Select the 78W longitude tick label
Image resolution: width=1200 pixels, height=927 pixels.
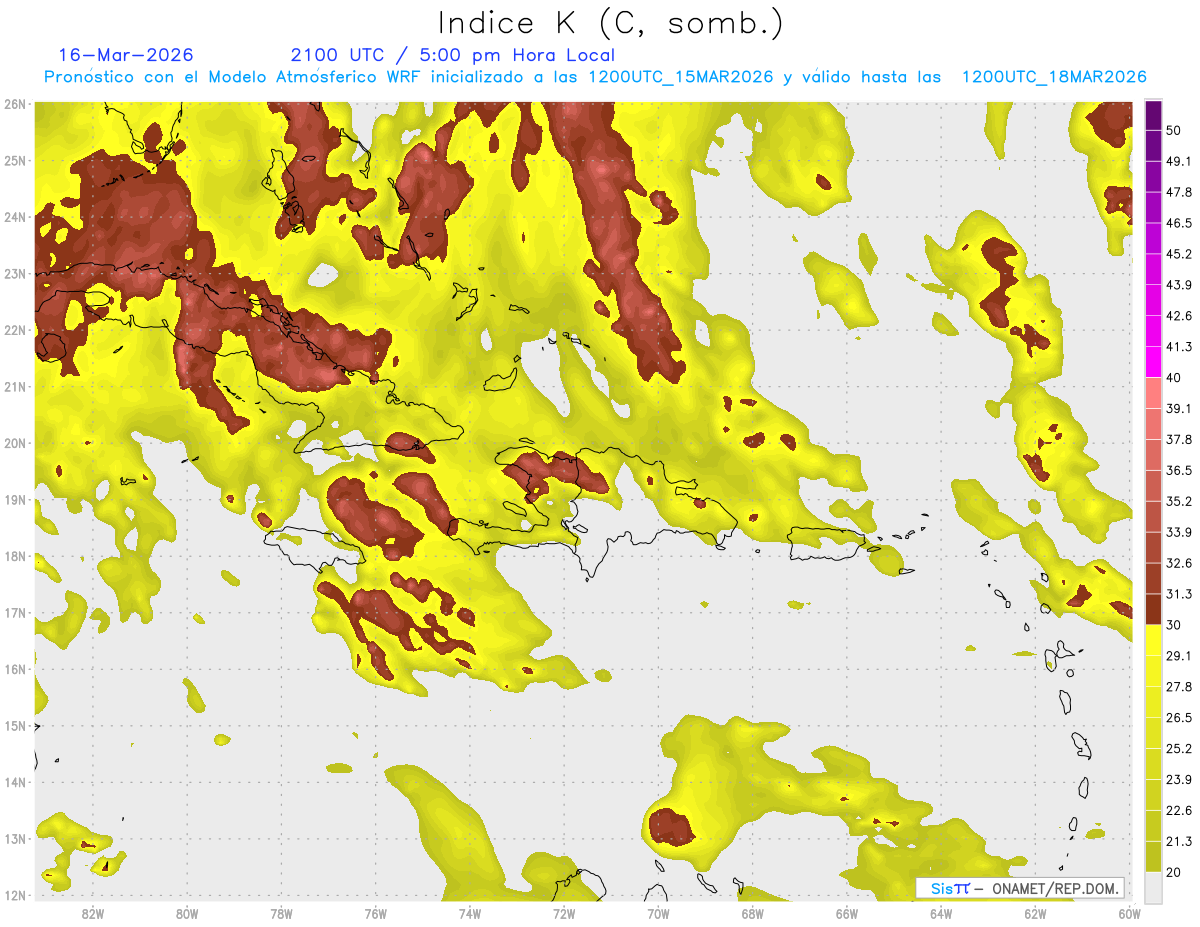[281, 913]
